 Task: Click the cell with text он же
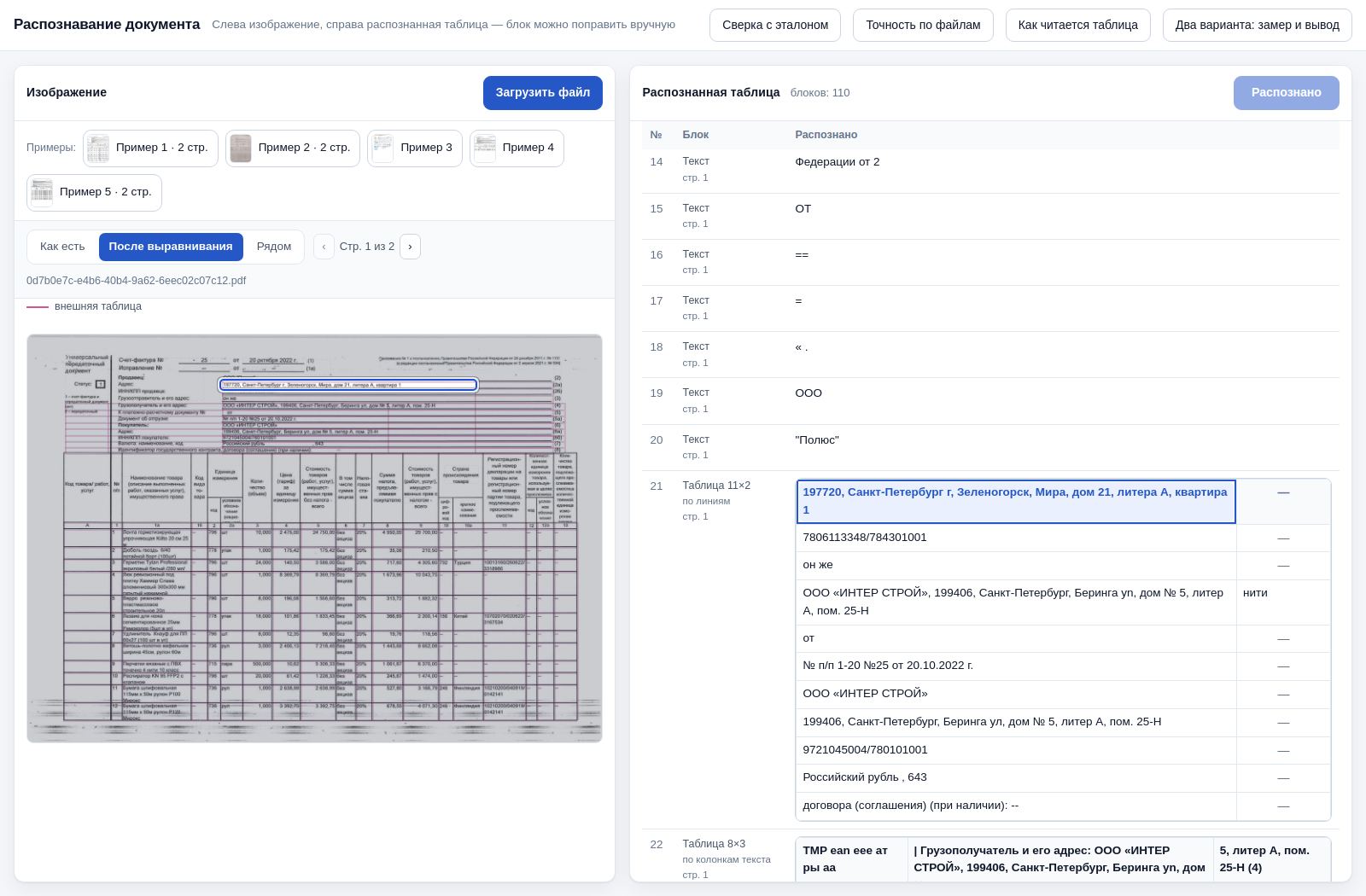point(1016,565)
